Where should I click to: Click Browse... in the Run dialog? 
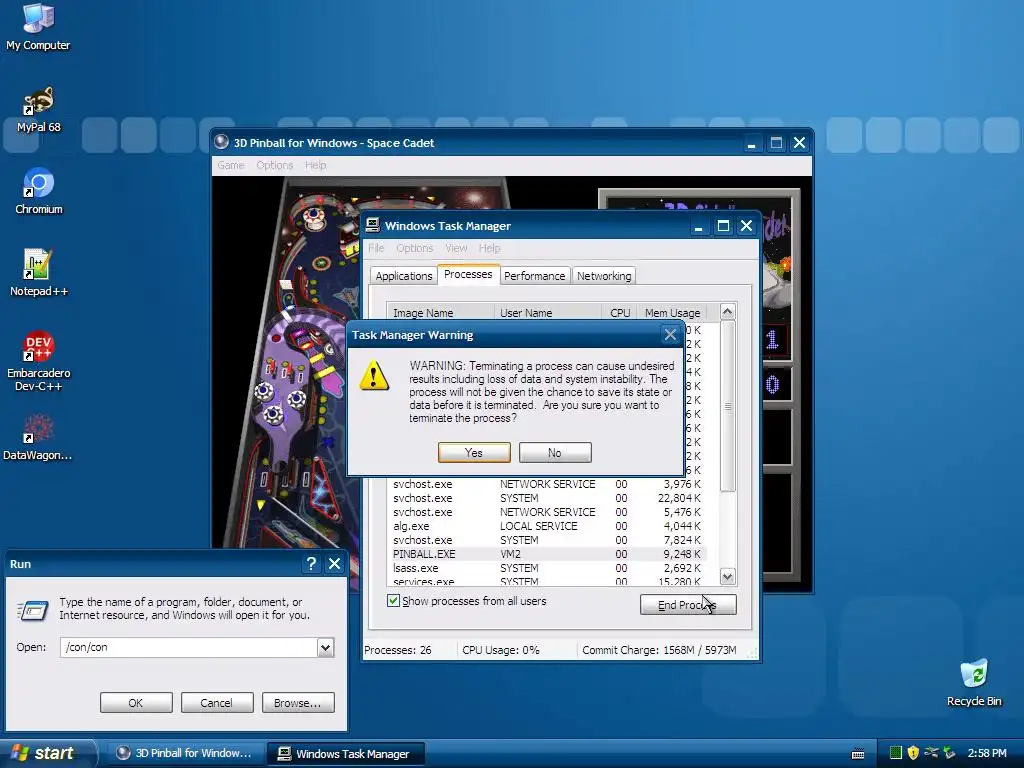(298, 703)
